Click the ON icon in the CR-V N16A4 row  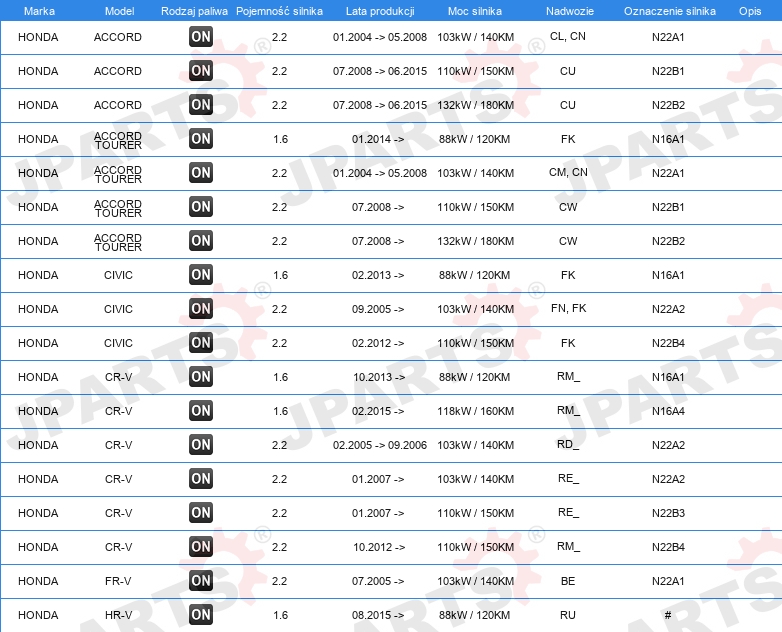click(x=201, y=411)
